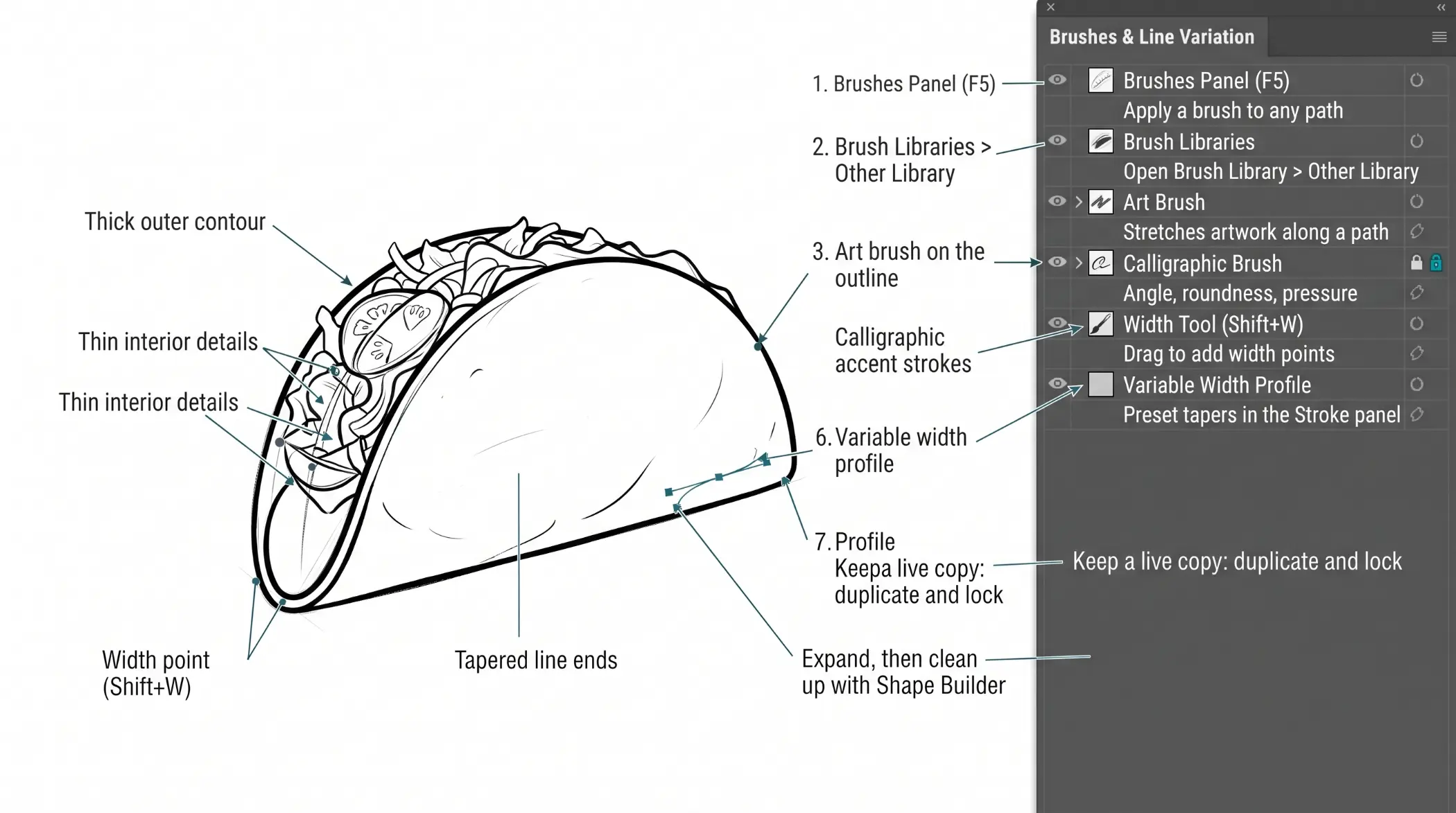Click the target circle on Width Tool row

point(1416,324)
